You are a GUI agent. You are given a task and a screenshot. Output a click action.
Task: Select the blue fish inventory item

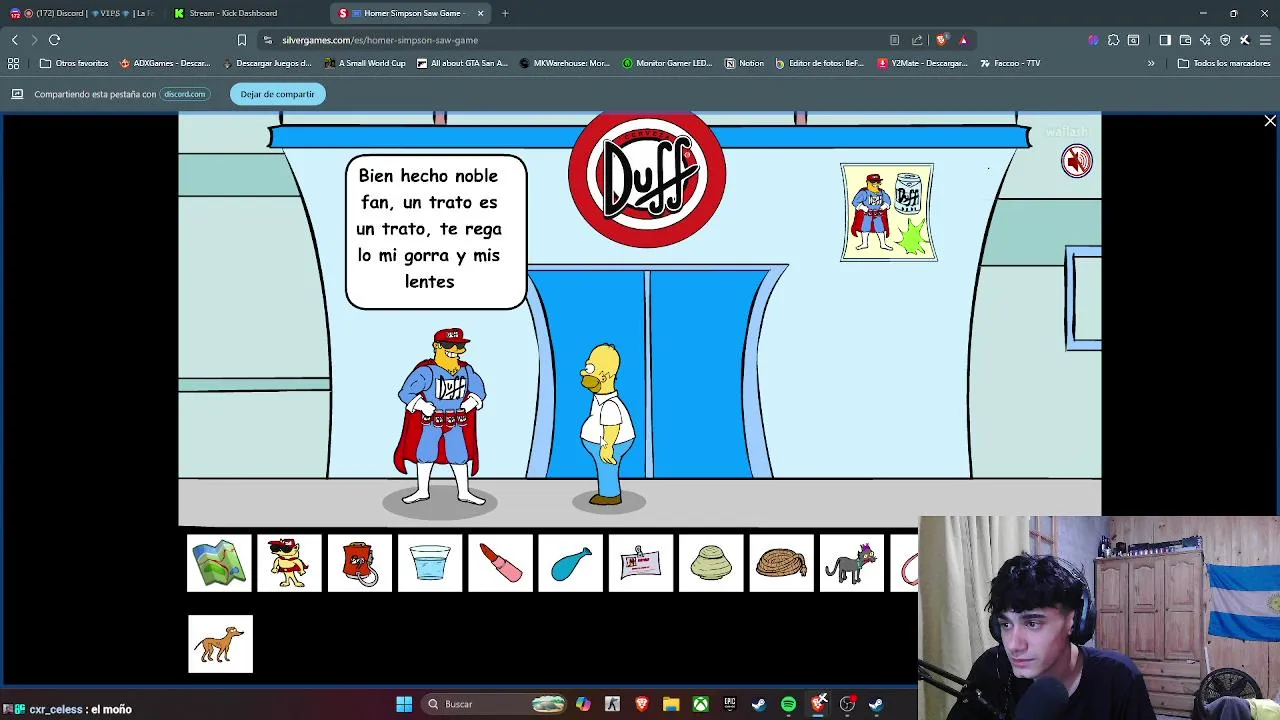point(571,563)
